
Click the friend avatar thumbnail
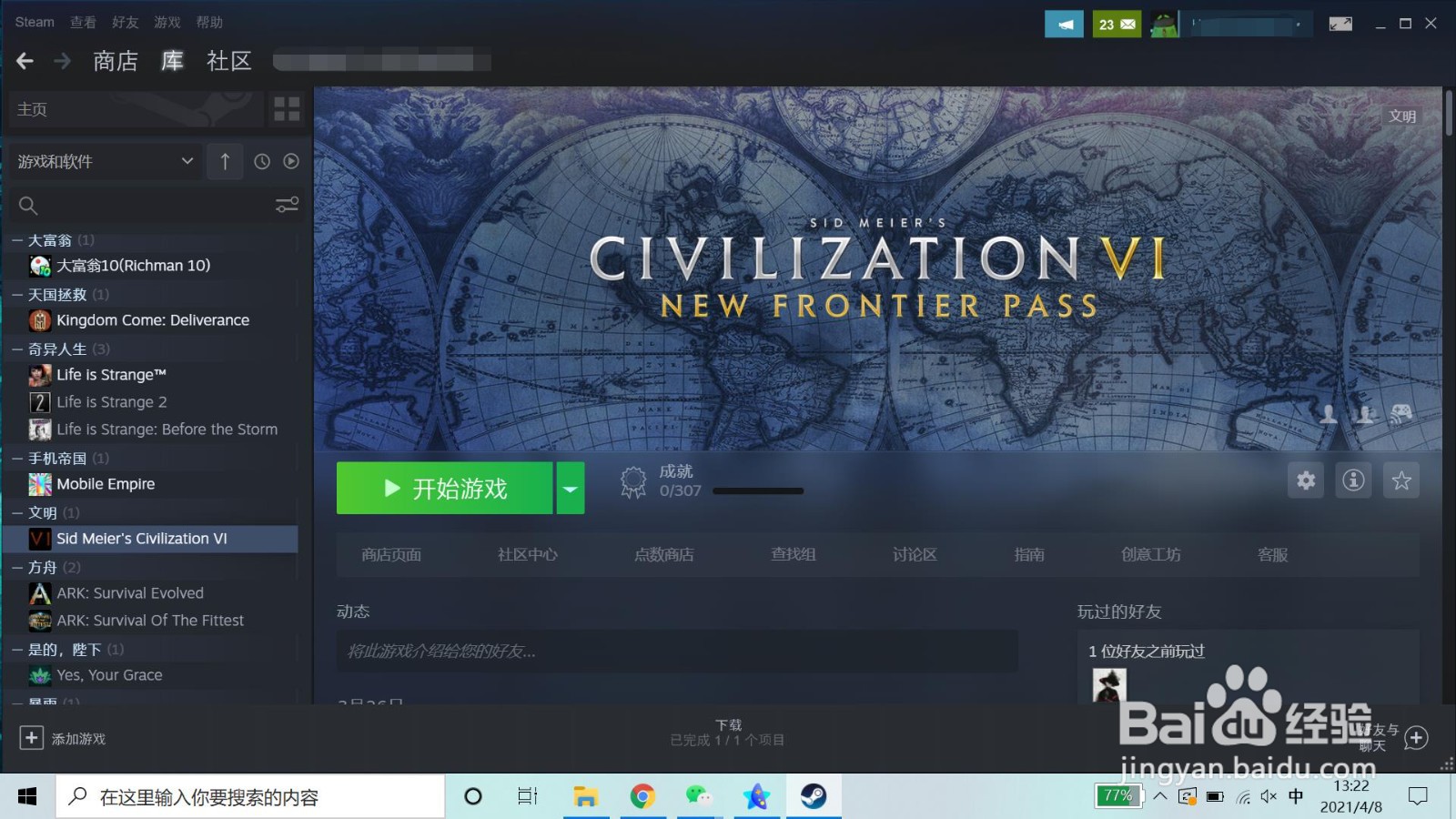[1109, 685]
